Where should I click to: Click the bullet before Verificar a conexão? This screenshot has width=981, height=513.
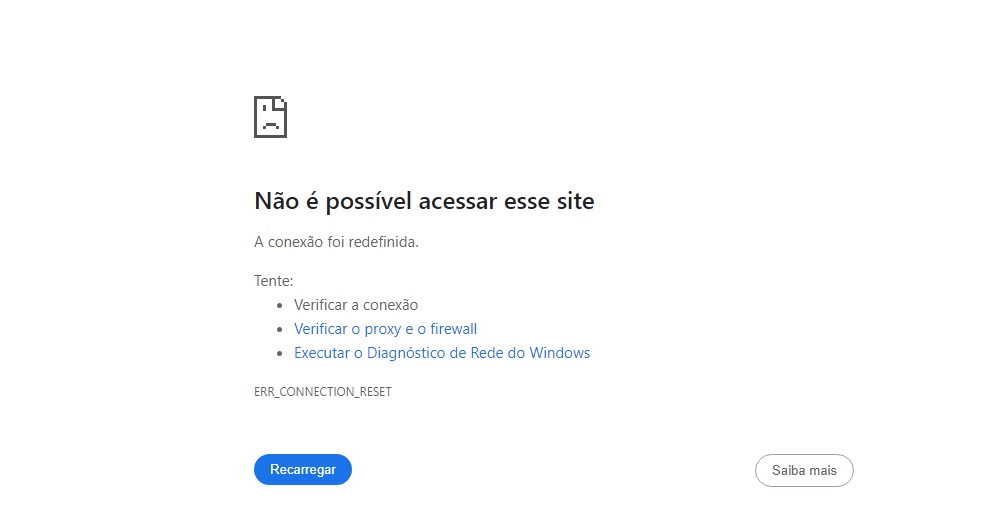click(280, 306)
